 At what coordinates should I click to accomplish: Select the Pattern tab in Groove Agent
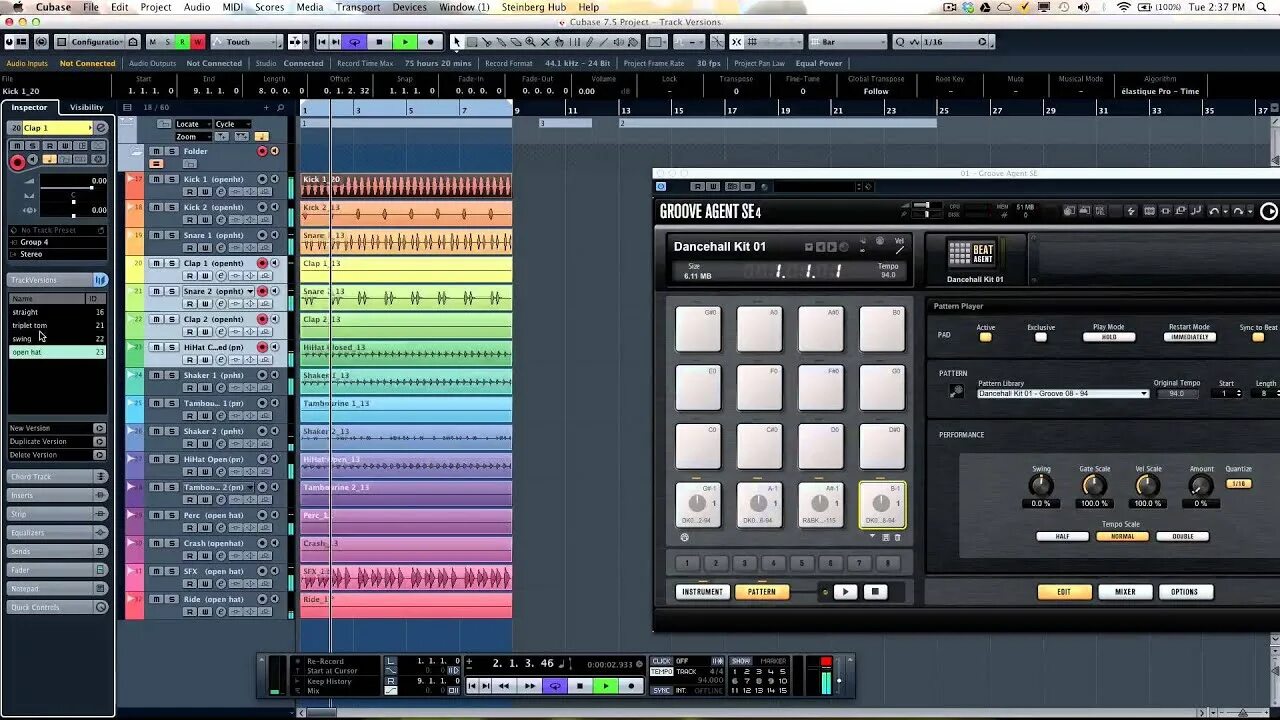(762, 591)
